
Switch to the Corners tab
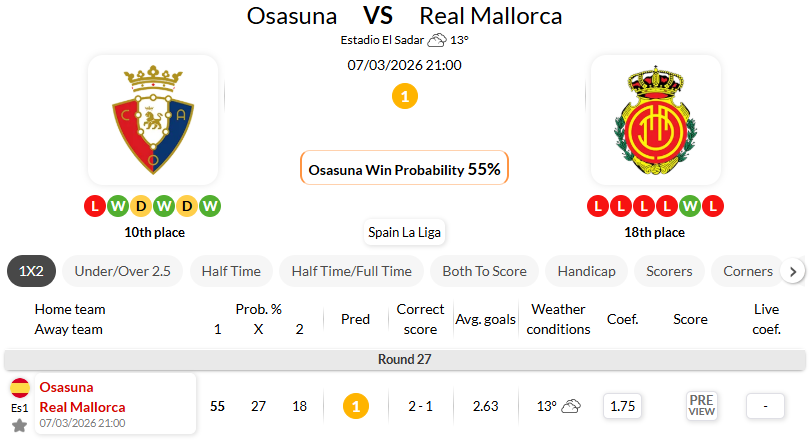pyautogui.click(x=747, y=271)
